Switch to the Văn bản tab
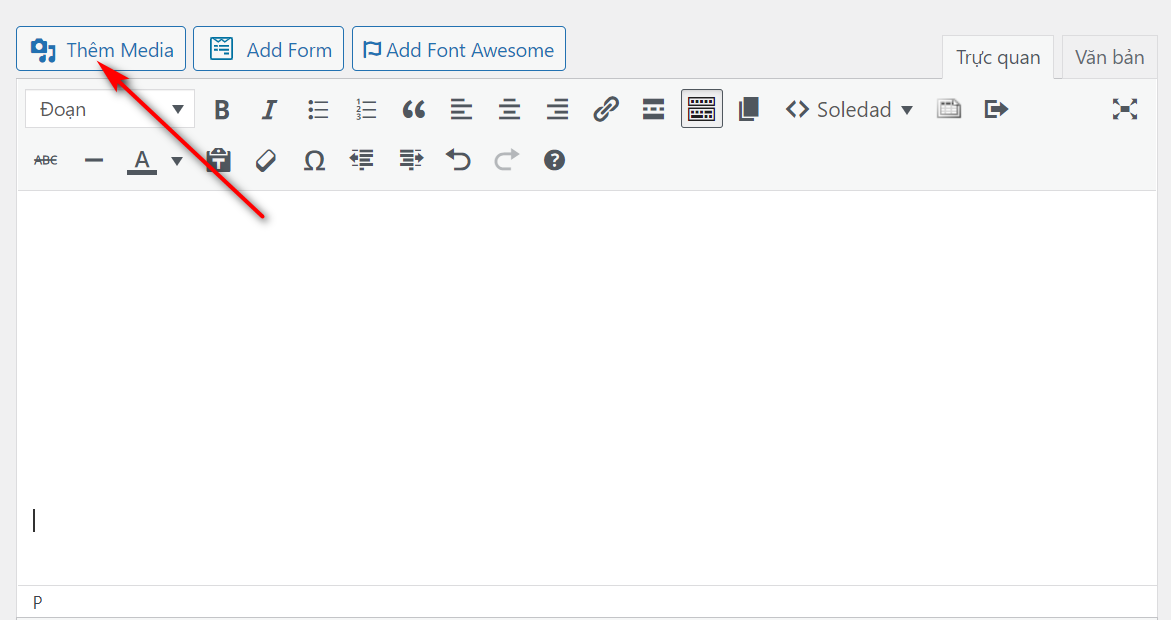This screenshot has height=620, width=1171. click(1109, 57)
